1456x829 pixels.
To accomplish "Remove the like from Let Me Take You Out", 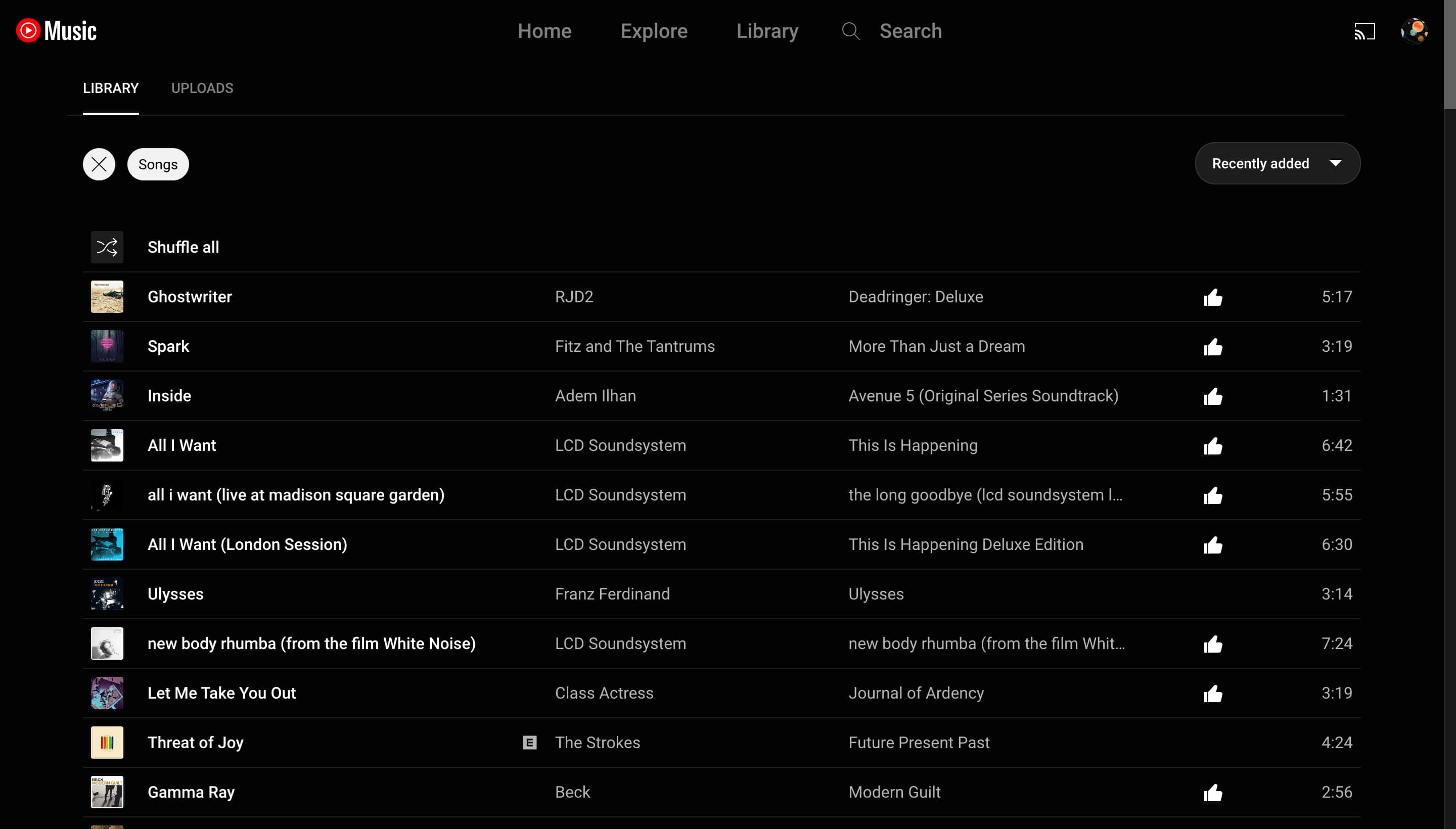I will pyautogui.click(x=1212, y=693).
